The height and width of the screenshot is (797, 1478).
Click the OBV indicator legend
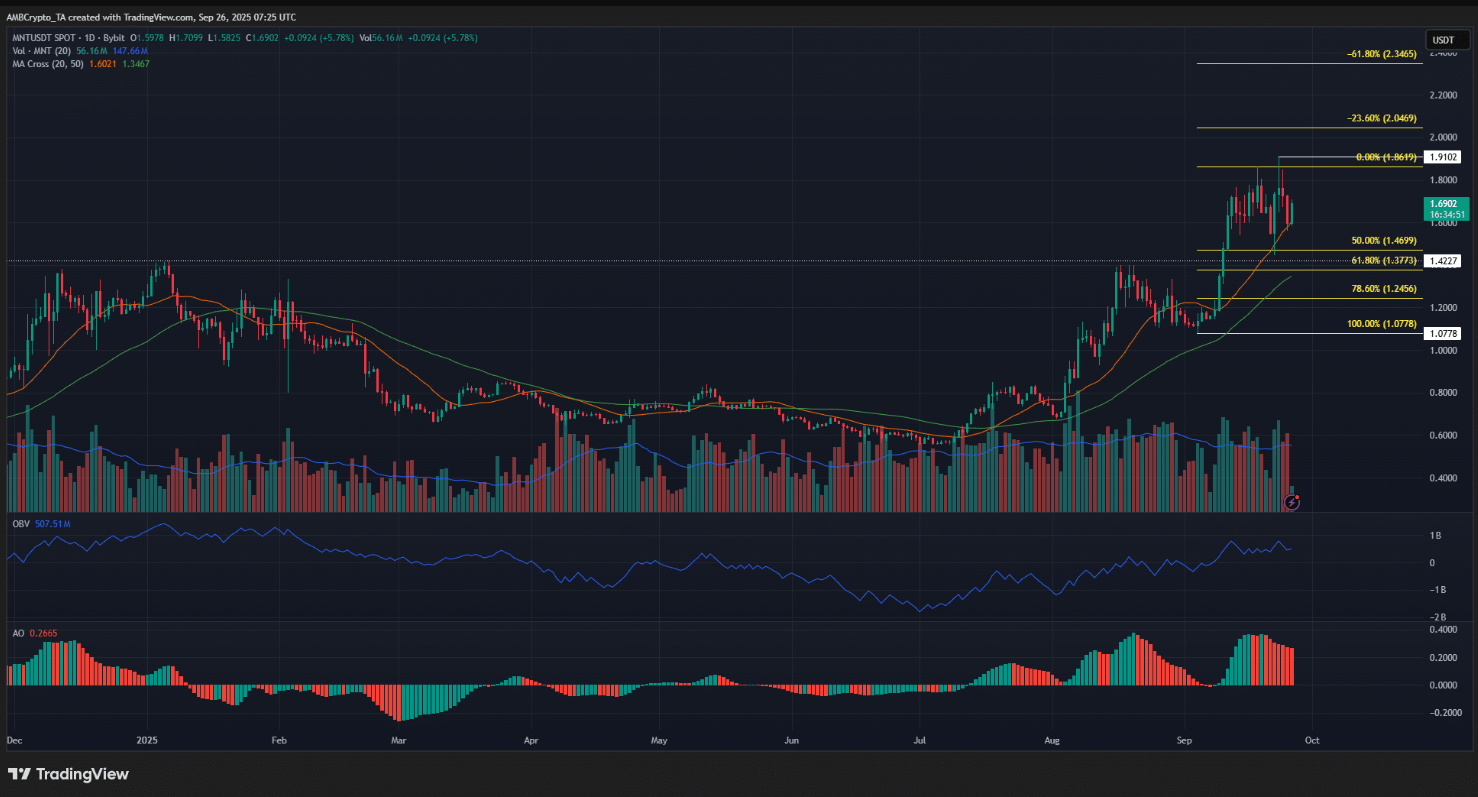tap(18, 522)
